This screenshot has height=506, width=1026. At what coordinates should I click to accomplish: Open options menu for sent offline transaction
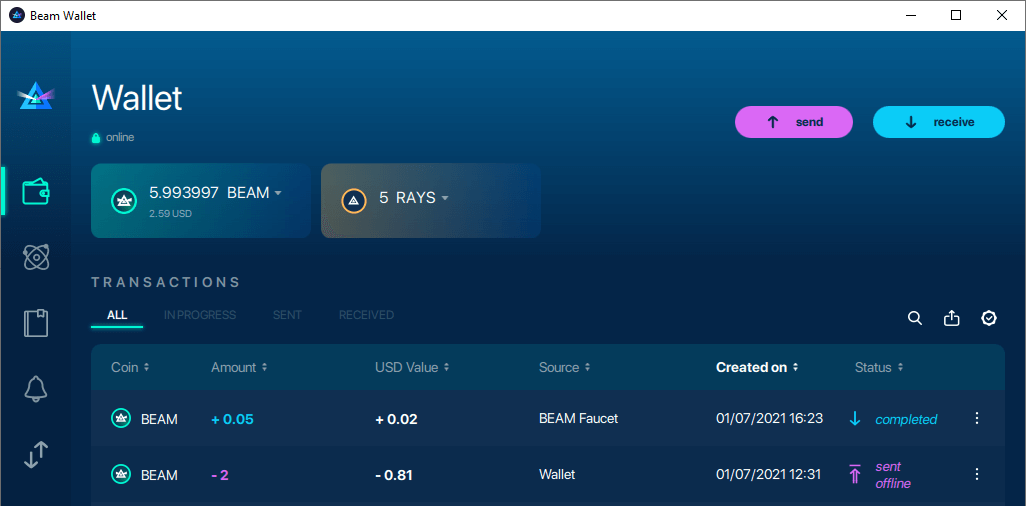point(977,474)
